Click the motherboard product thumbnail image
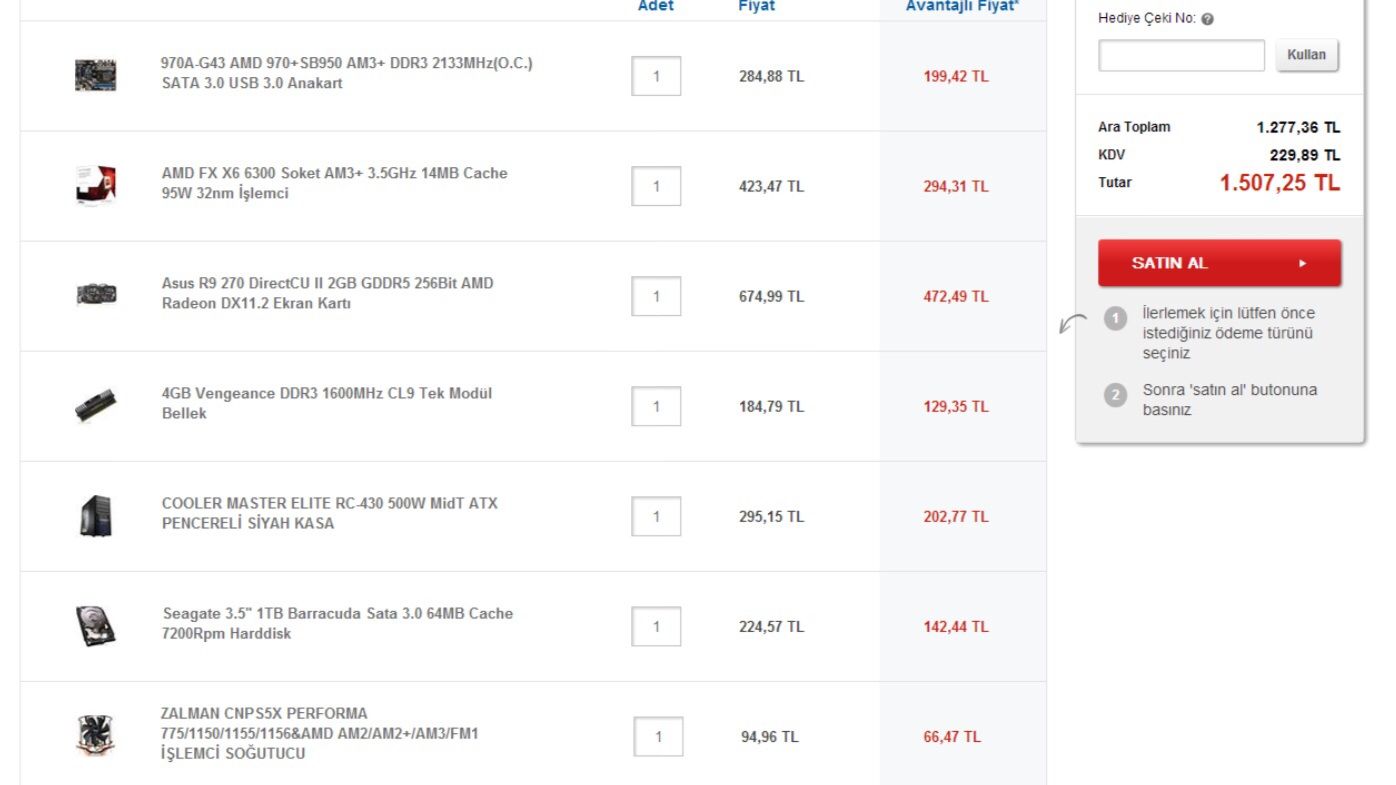The width and height of the screenshot is (1396, 785). coord(96,76)
